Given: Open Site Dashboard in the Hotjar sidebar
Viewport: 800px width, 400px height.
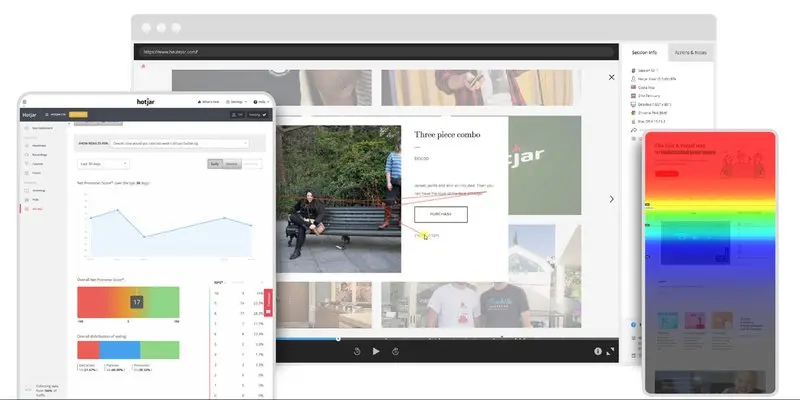Looking at the screenshot, I should (39, 128).
